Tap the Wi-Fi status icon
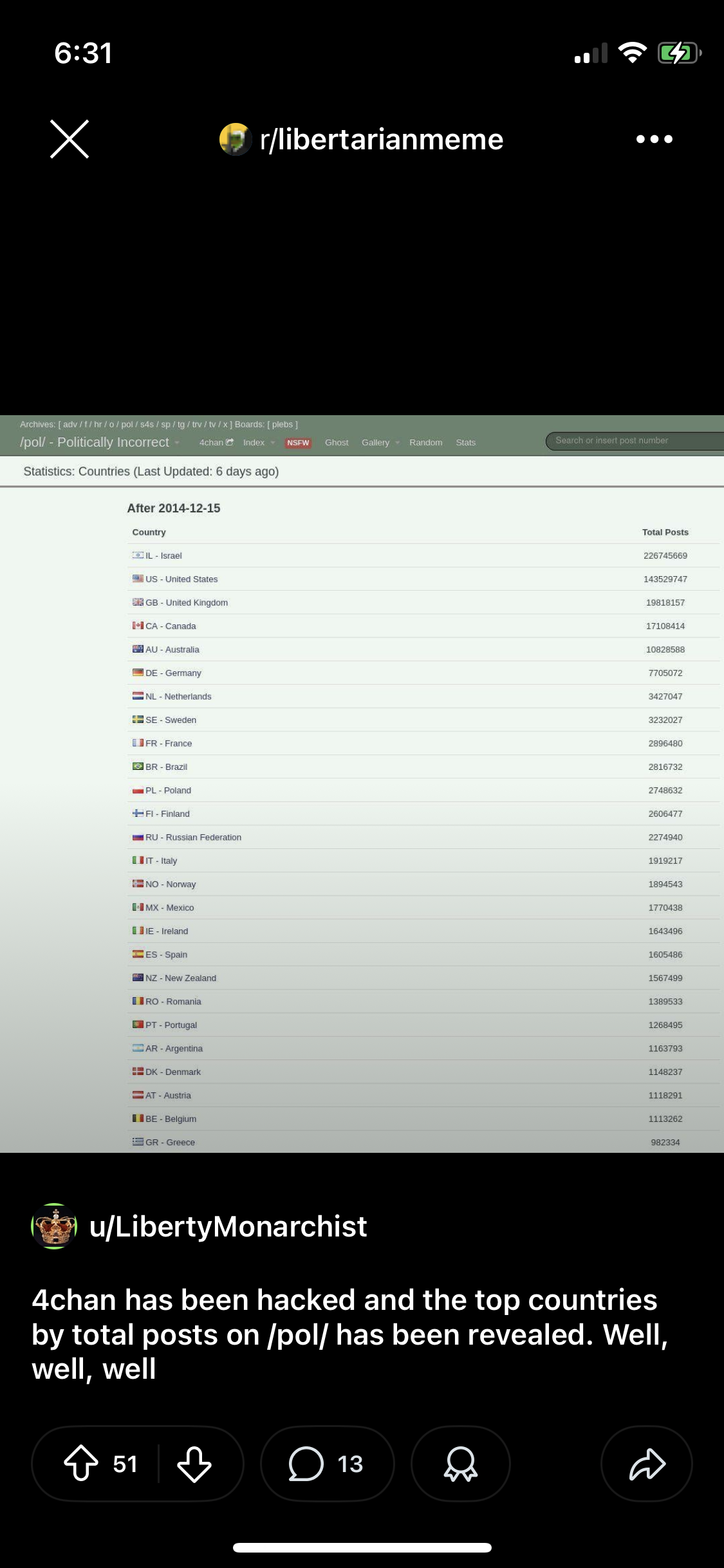 point(632,53)
